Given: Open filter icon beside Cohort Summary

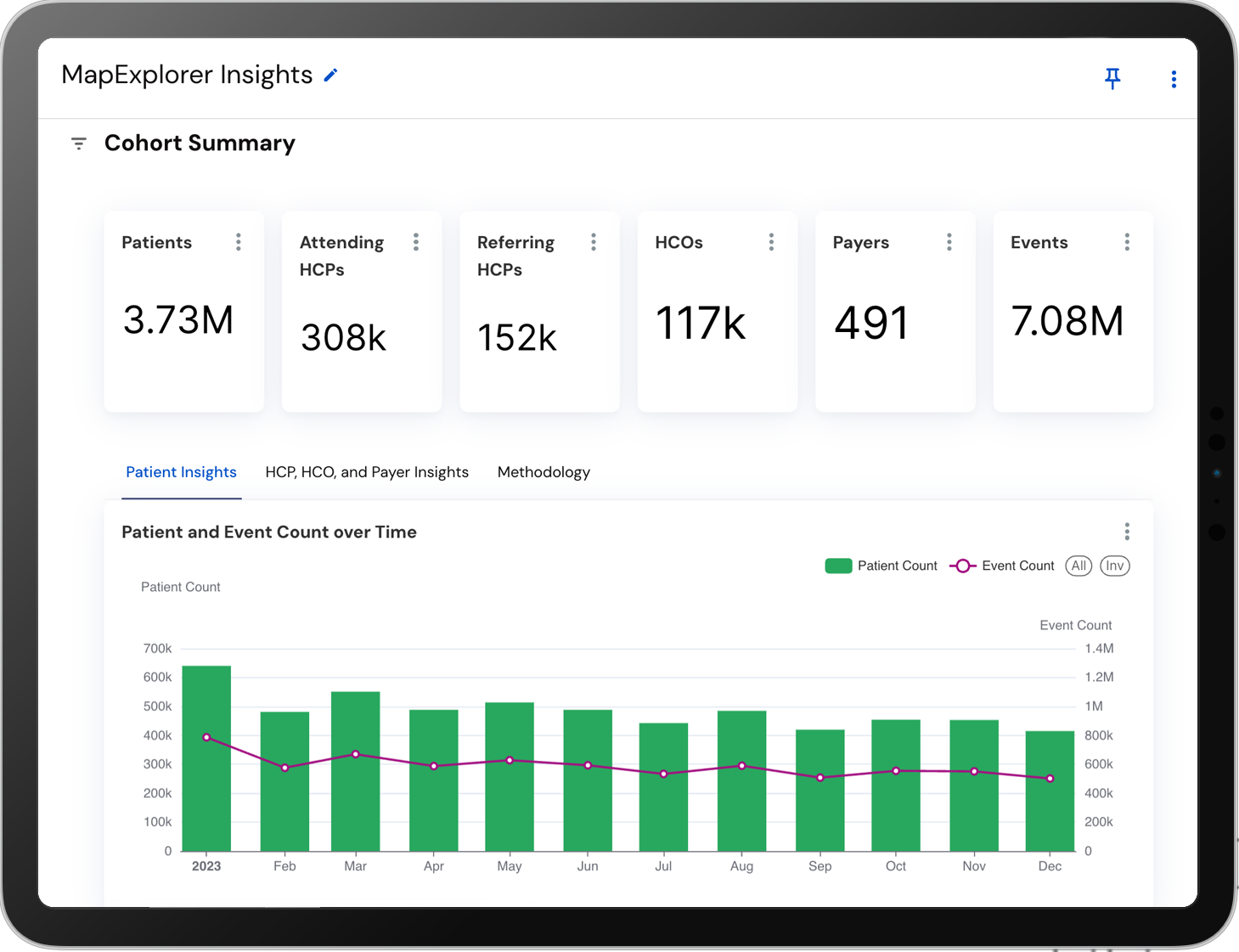Looking at the screenshot, I should click(79, 144).
